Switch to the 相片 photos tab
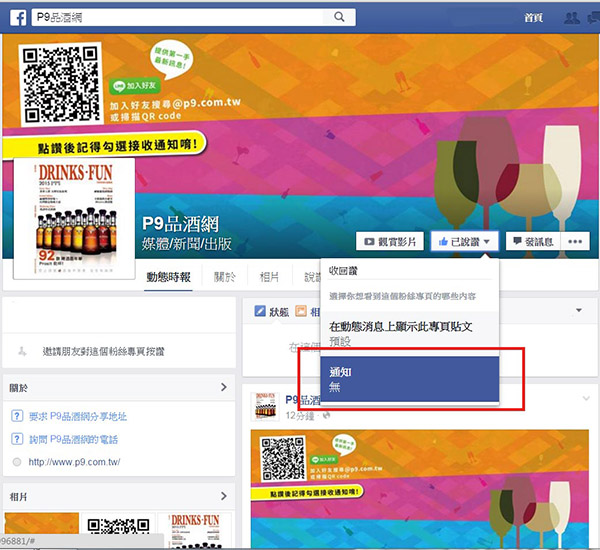The height and width of the screenshot is (550, 600). click(x=269, y=277)
